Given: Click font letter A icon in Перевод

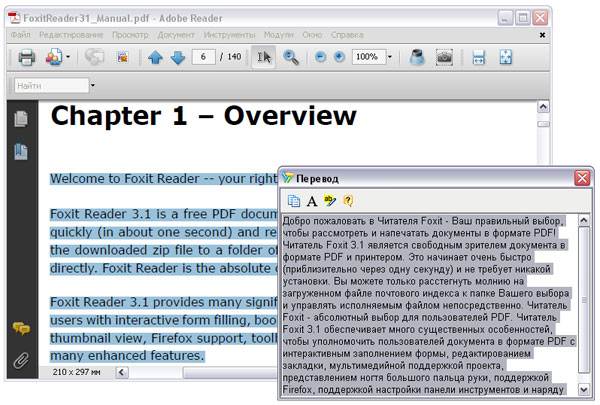Looking at the screenshot, I should [312, 201].
